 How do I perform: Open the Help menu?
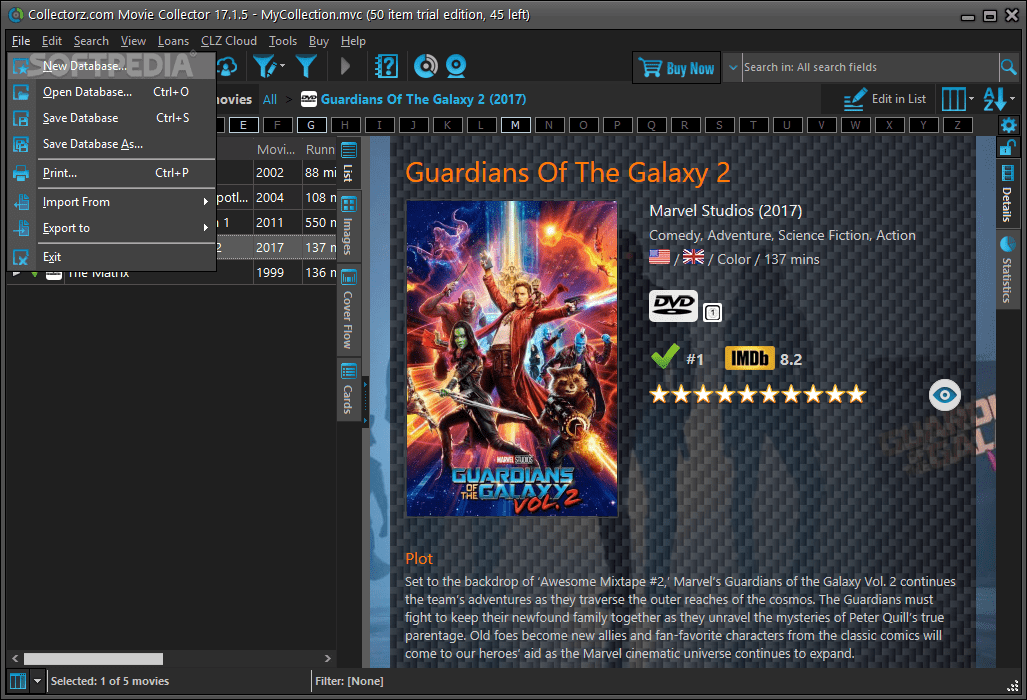click(353, 41)
